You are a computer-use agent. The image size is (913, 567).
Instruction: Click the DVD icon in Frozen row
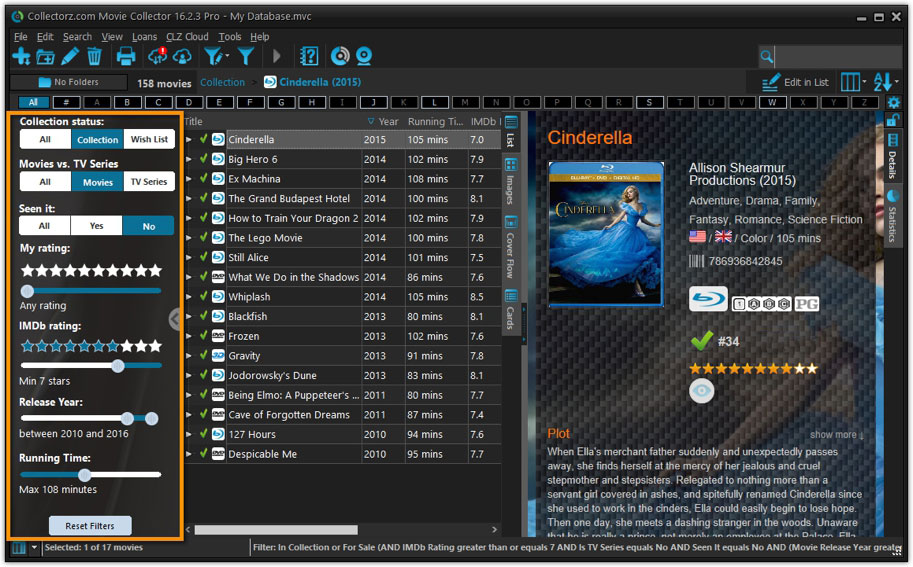(x=218, y=336)
